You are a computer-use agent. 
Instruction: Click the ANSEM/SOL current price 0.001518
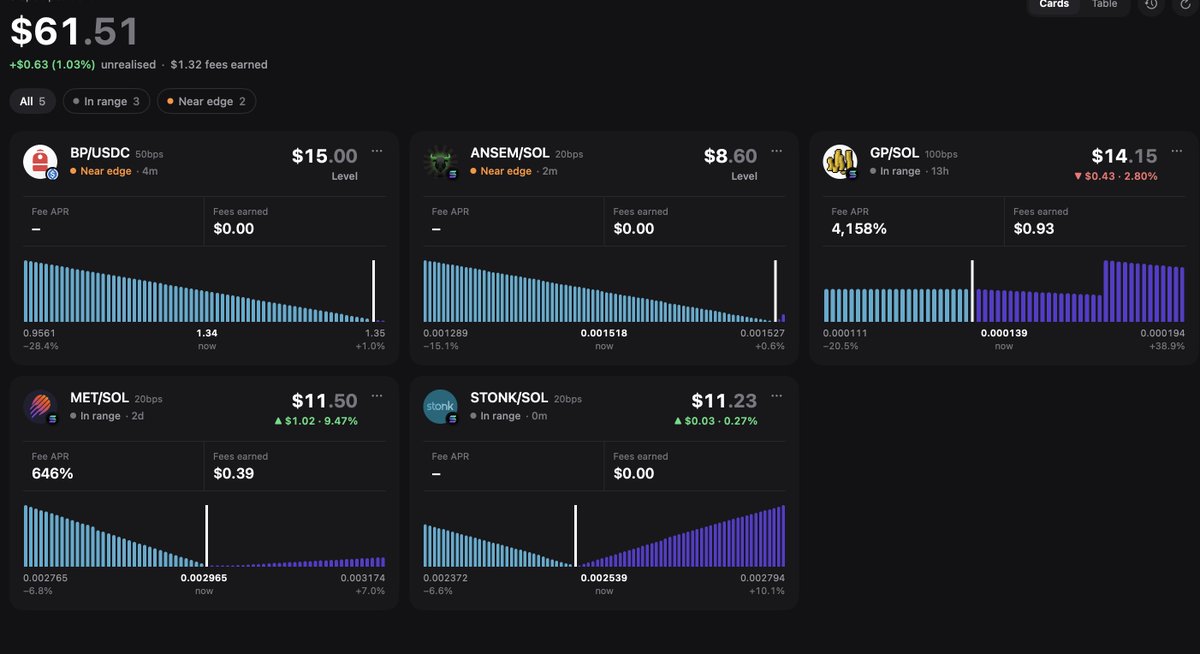tap(604, 333)
